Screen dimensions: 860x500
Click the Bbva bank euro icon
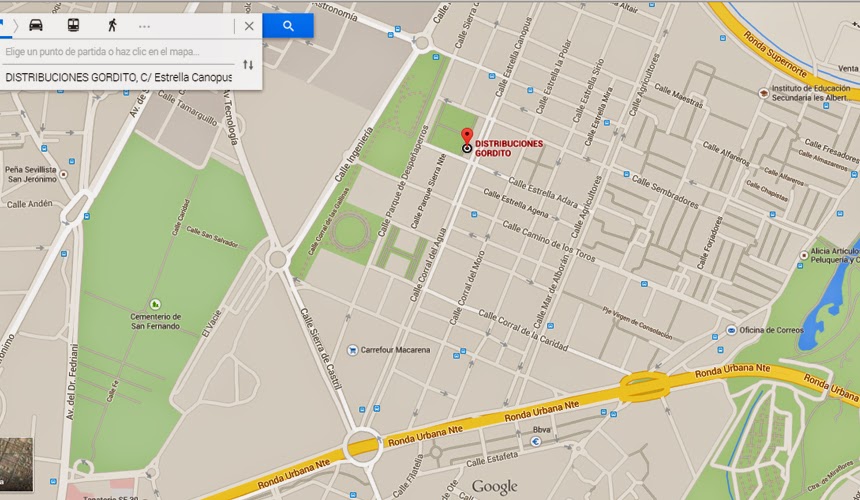pyautogui.click(x=536, y=441)
